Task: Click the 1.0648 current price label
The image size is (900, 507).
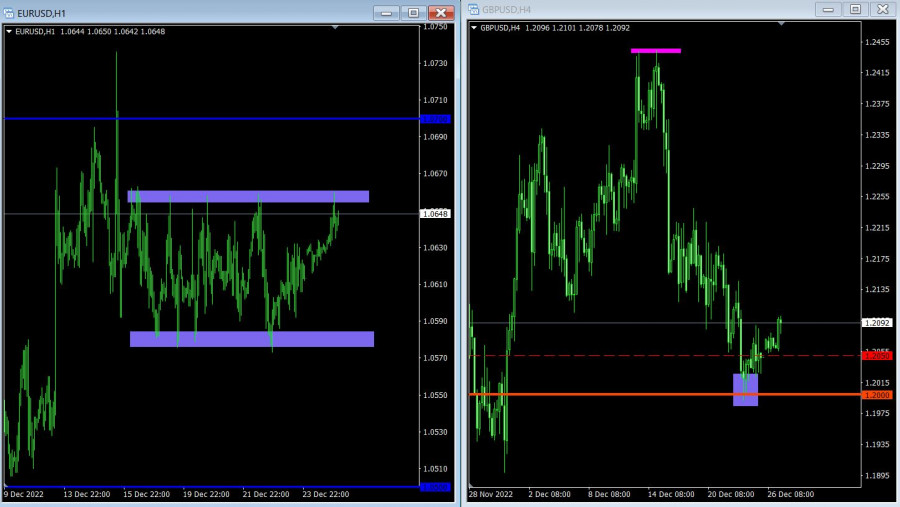Action: [435, 214]
